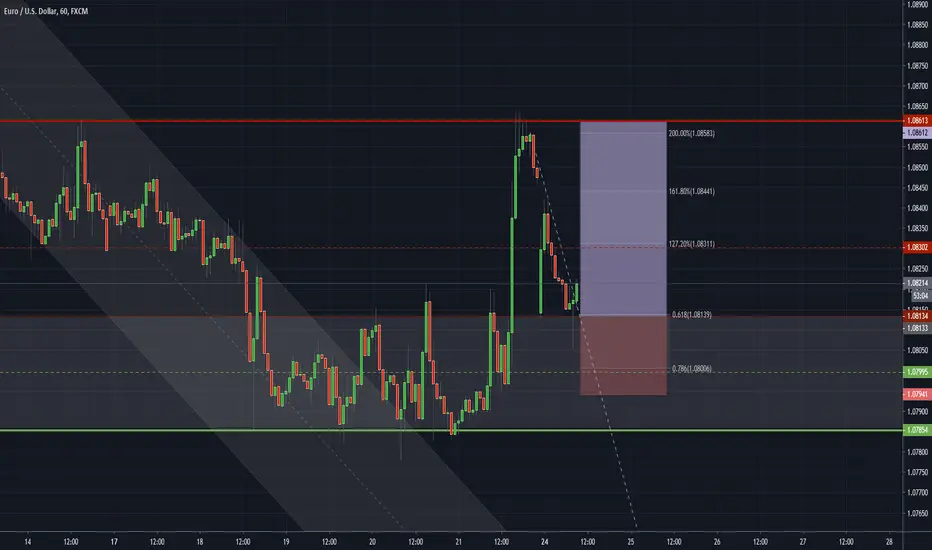Click the 0.618(1.08139) Fibonacci label
The width and height of the screenshot is (932, 550).
(x=691, y=315)
